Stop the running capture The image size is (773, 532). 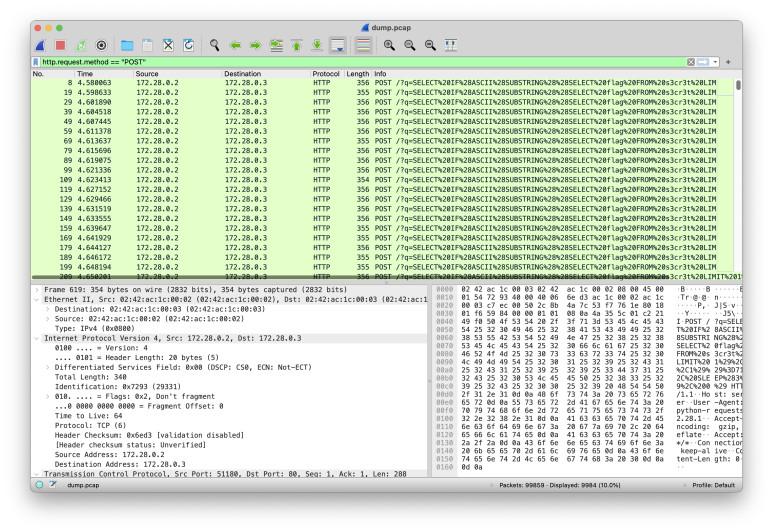click(61, 45)
